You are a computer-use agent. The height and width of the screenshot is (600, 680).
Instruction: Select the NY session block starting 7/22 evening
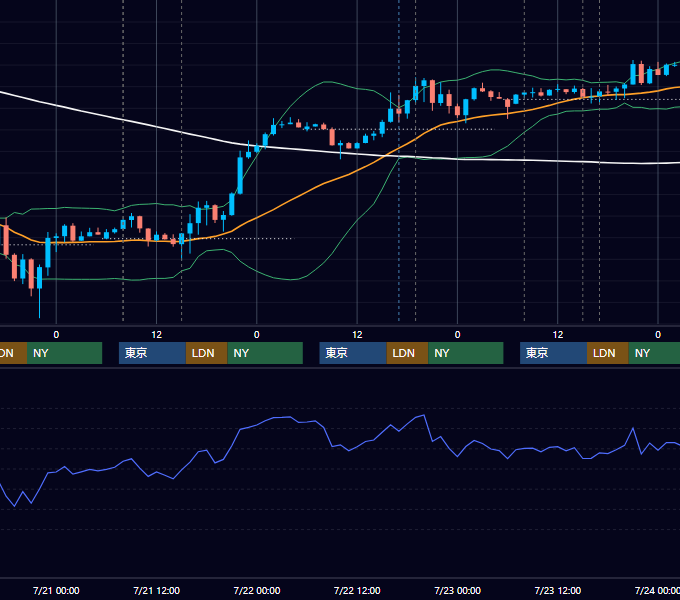[466, 353]
